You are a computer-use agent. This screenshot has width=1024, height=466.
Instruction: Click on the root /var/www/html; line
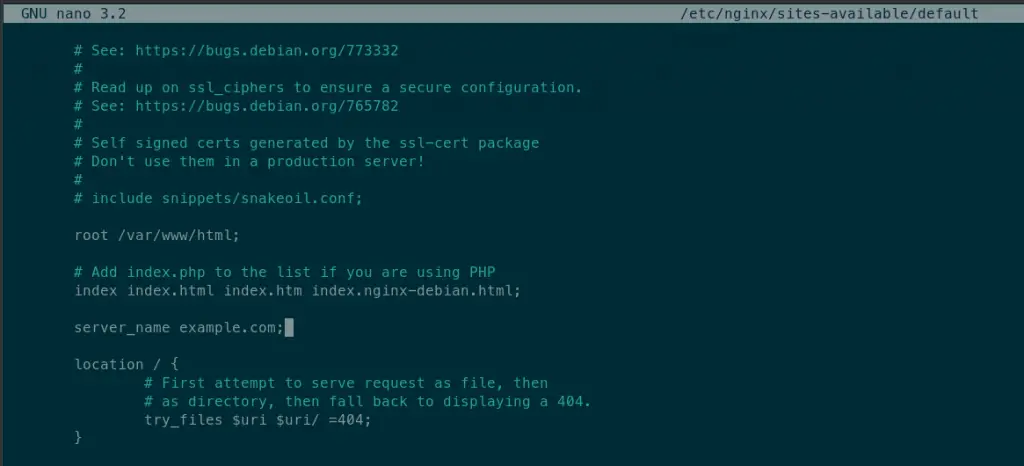pyautogui.click(x=157, y=235)
